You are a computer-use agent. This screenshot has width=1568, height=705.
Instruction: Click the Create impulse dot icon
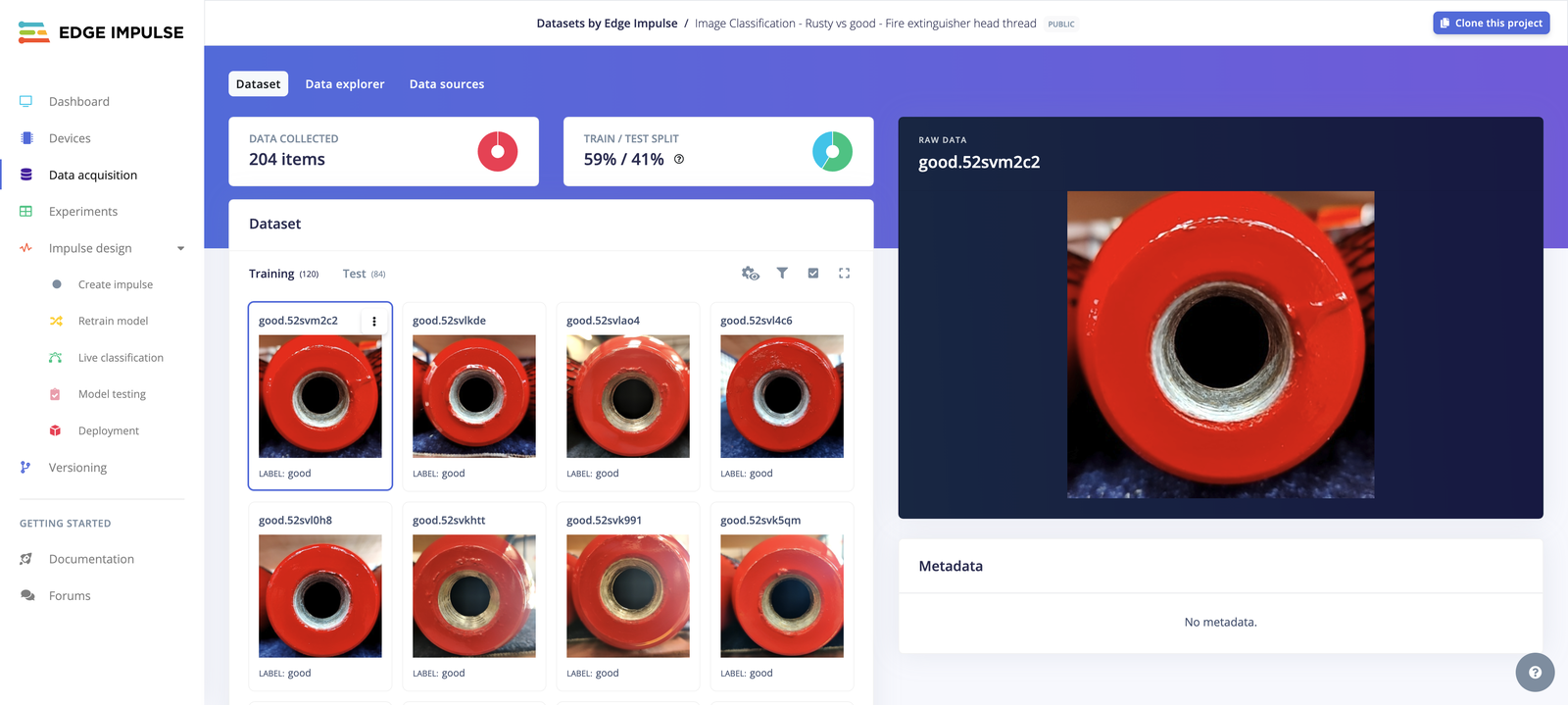[x=56, y=284]
